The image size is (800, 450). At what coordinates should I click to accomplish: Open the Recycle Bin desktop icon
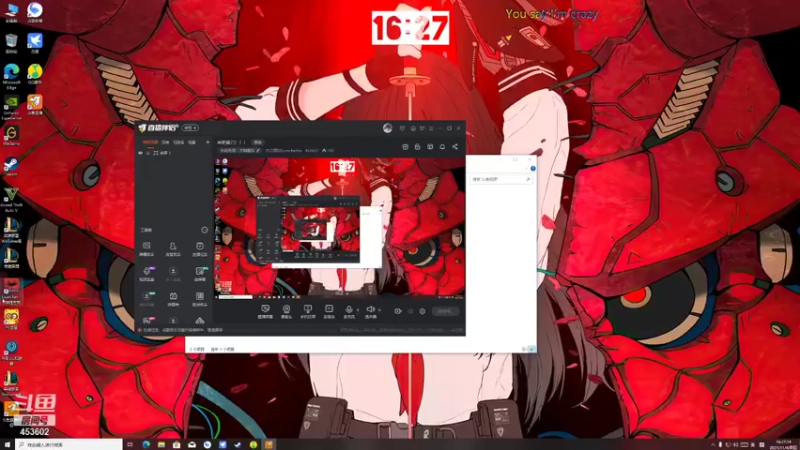11,43
